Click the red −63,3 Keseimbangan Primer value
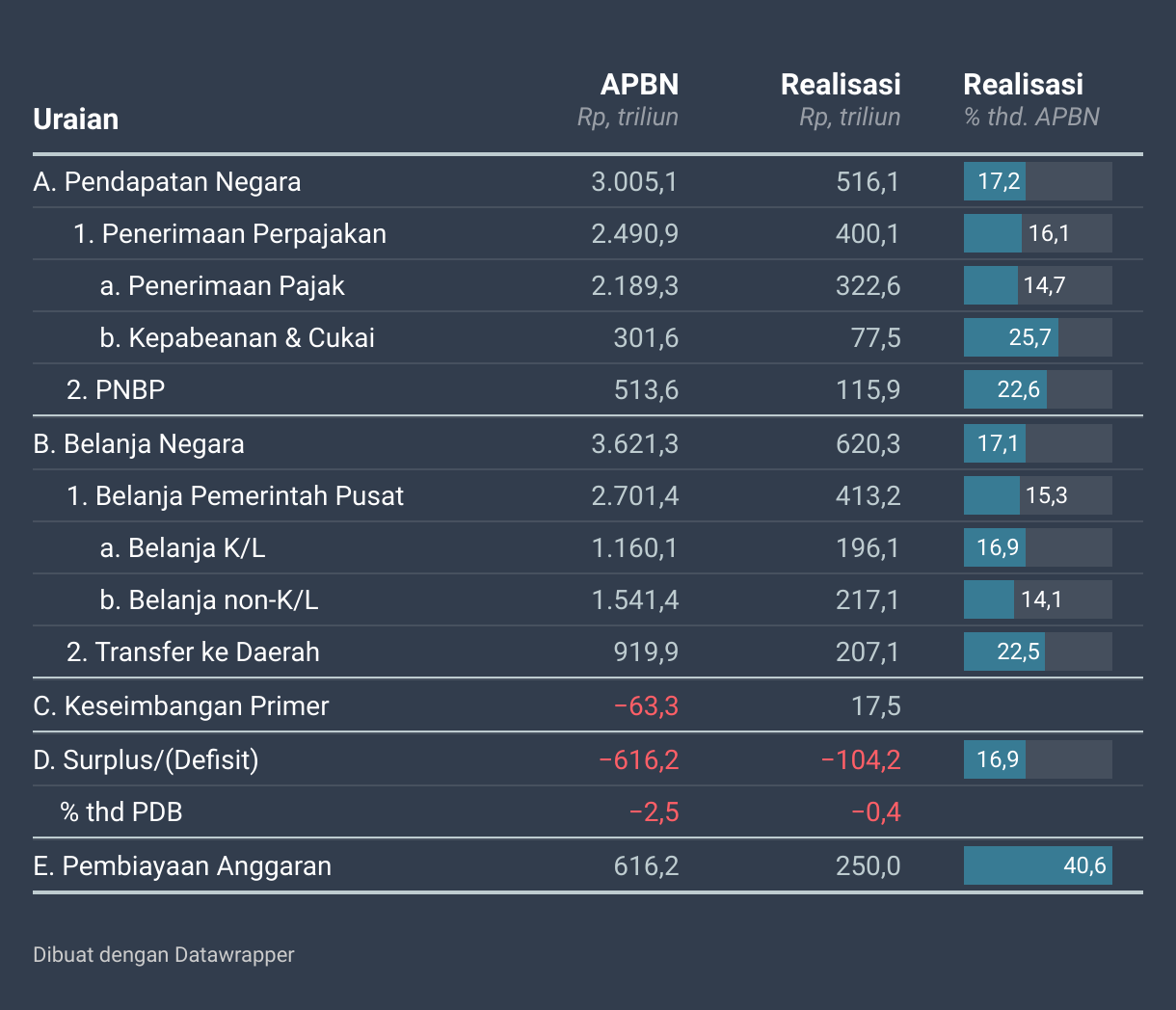 646,706
